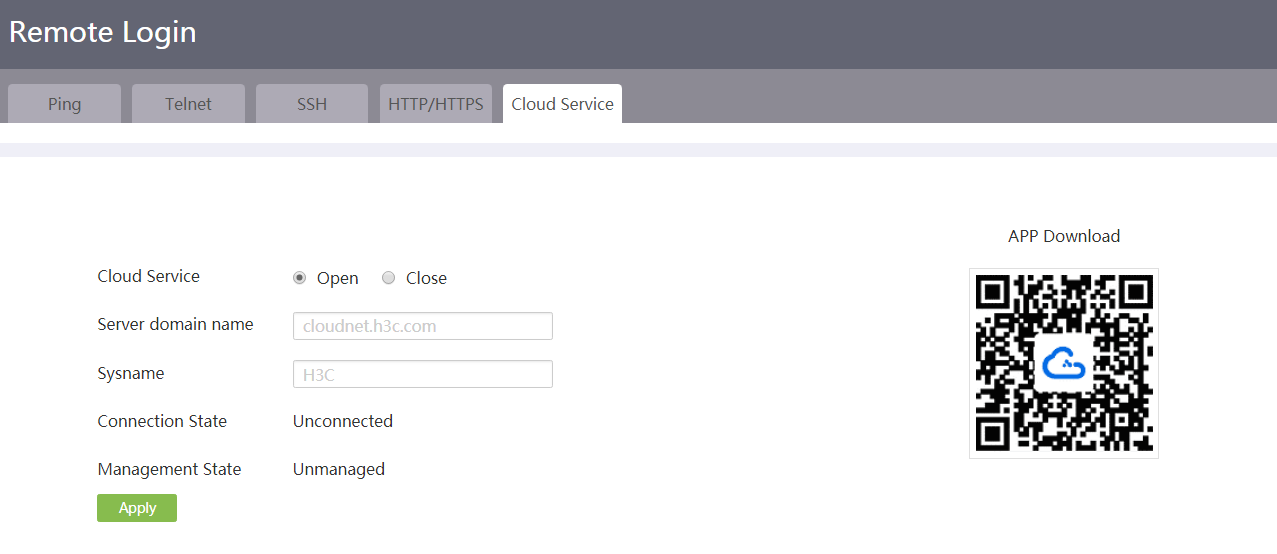Click the Server domain name field

(x=423, y=326)
